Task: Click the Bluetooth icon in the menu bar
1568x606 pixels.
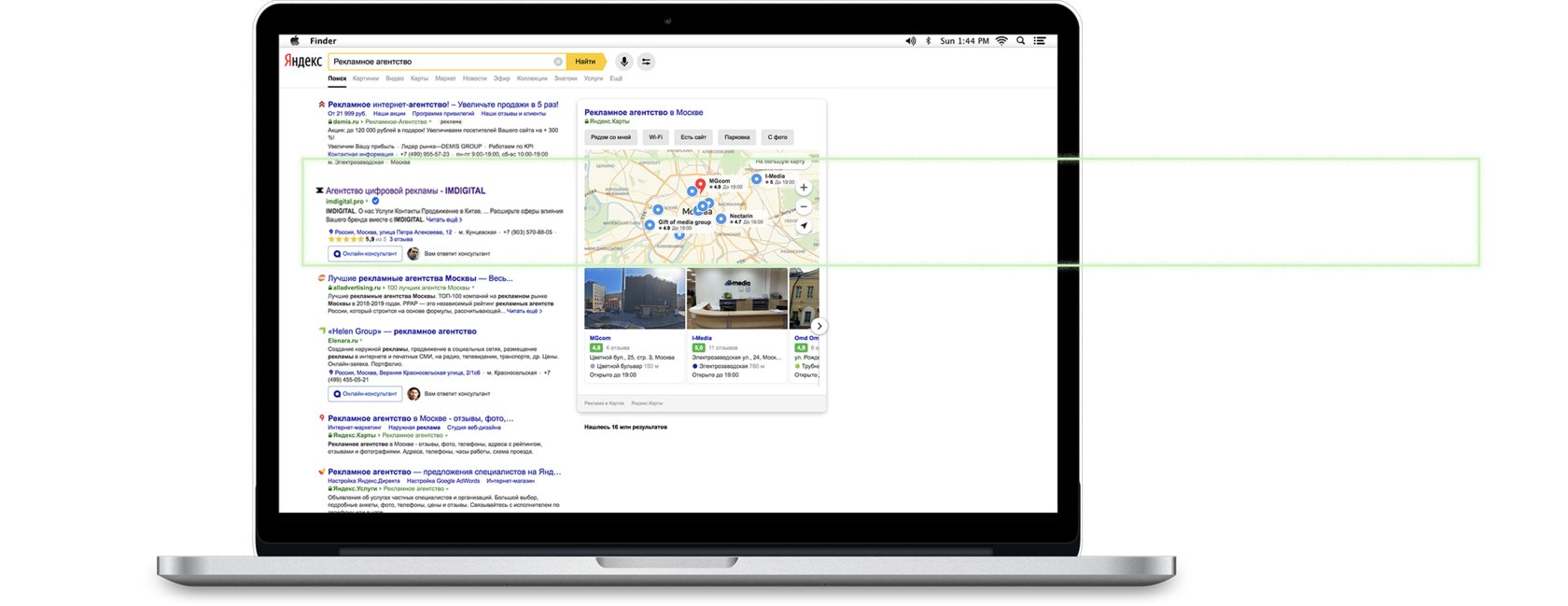Action: 928,41
